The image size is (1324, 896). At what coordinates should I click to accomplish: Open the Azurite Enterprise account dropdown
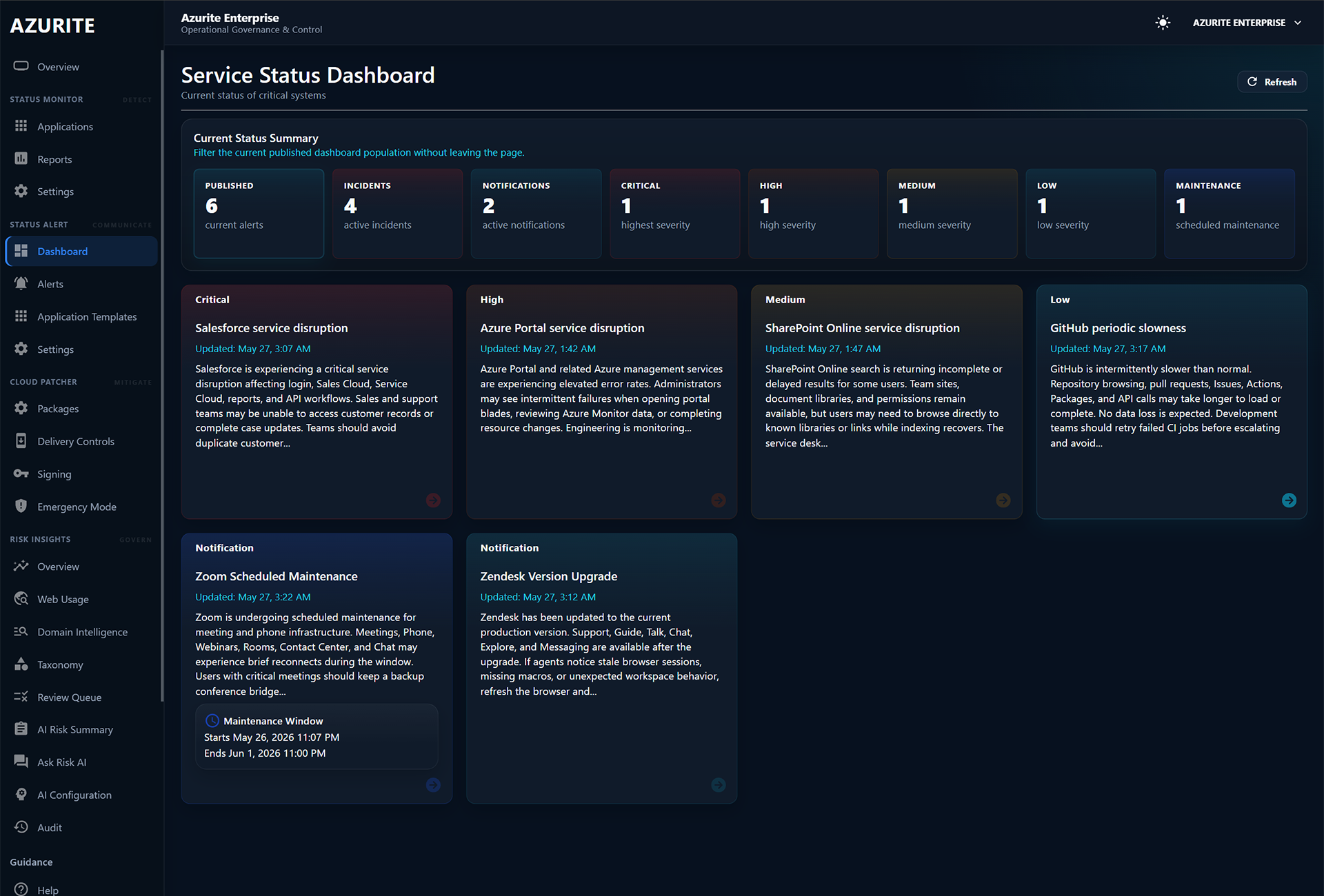click(1247, 23)
